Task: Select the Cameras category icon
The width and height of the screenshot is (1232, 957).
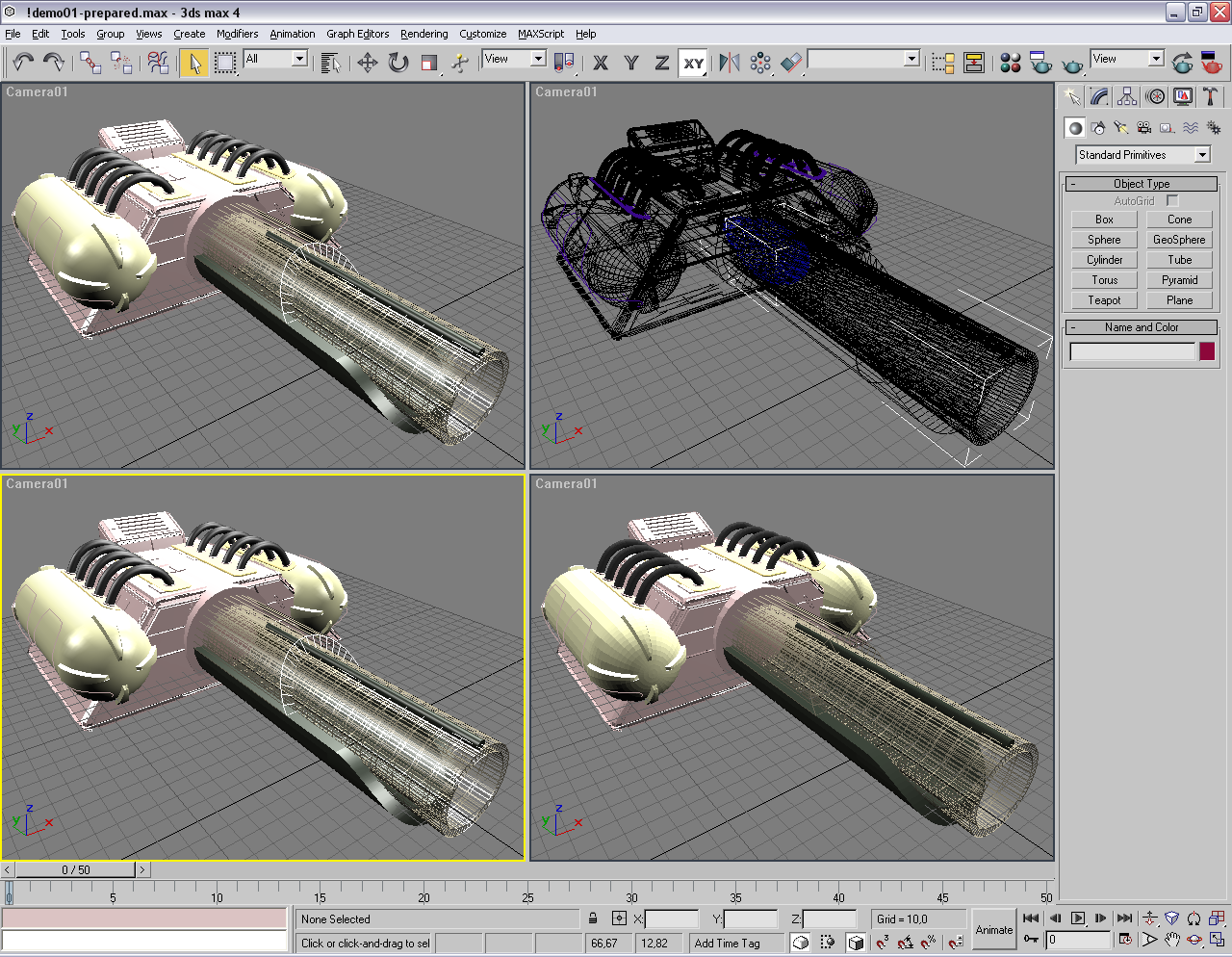Action: point(1143,127)
